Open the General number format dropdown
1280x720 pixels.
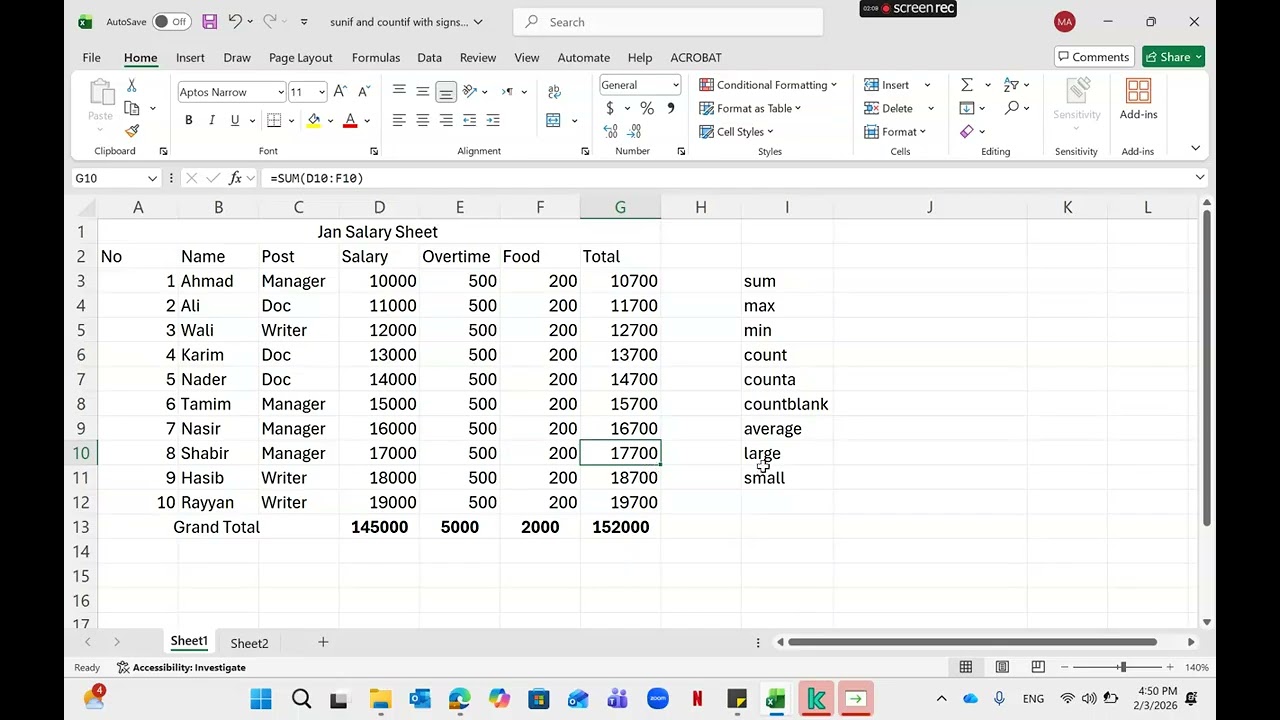point(676,85)
